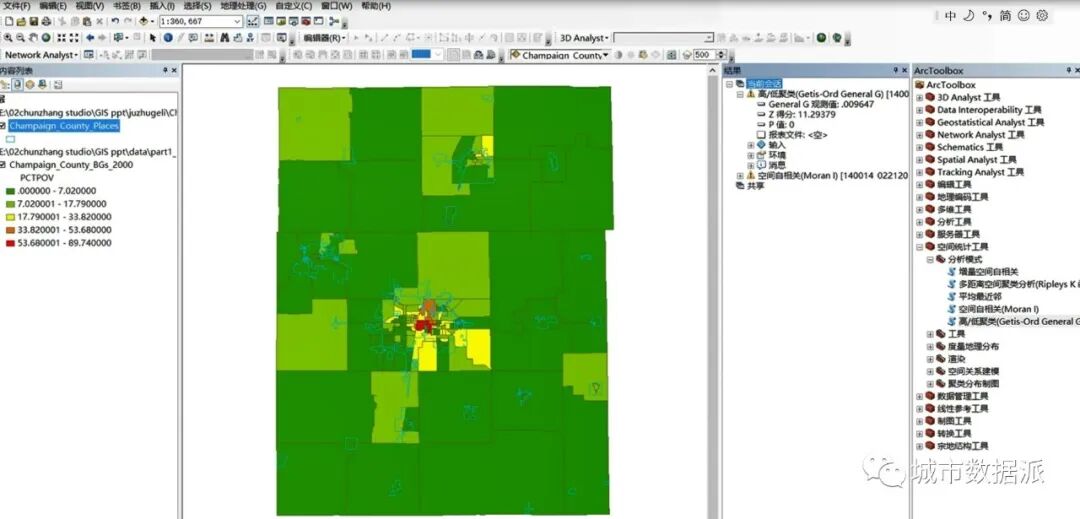Go back to previous extent arrow
Screen dimensions: 1080x519
(90, 38)
